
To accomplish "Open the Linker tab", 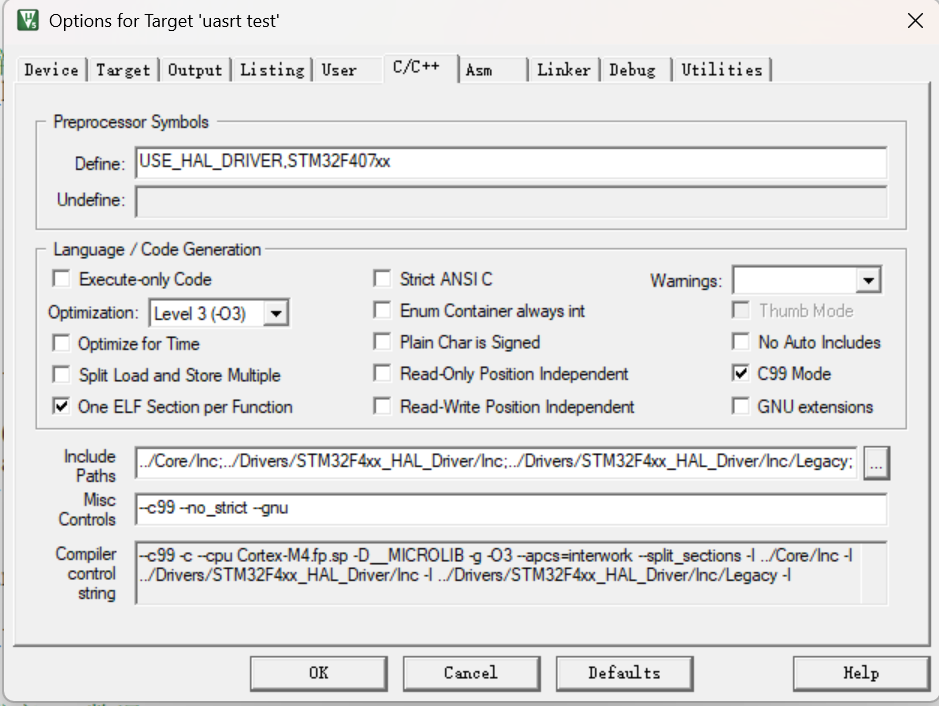I will point(564,70).
